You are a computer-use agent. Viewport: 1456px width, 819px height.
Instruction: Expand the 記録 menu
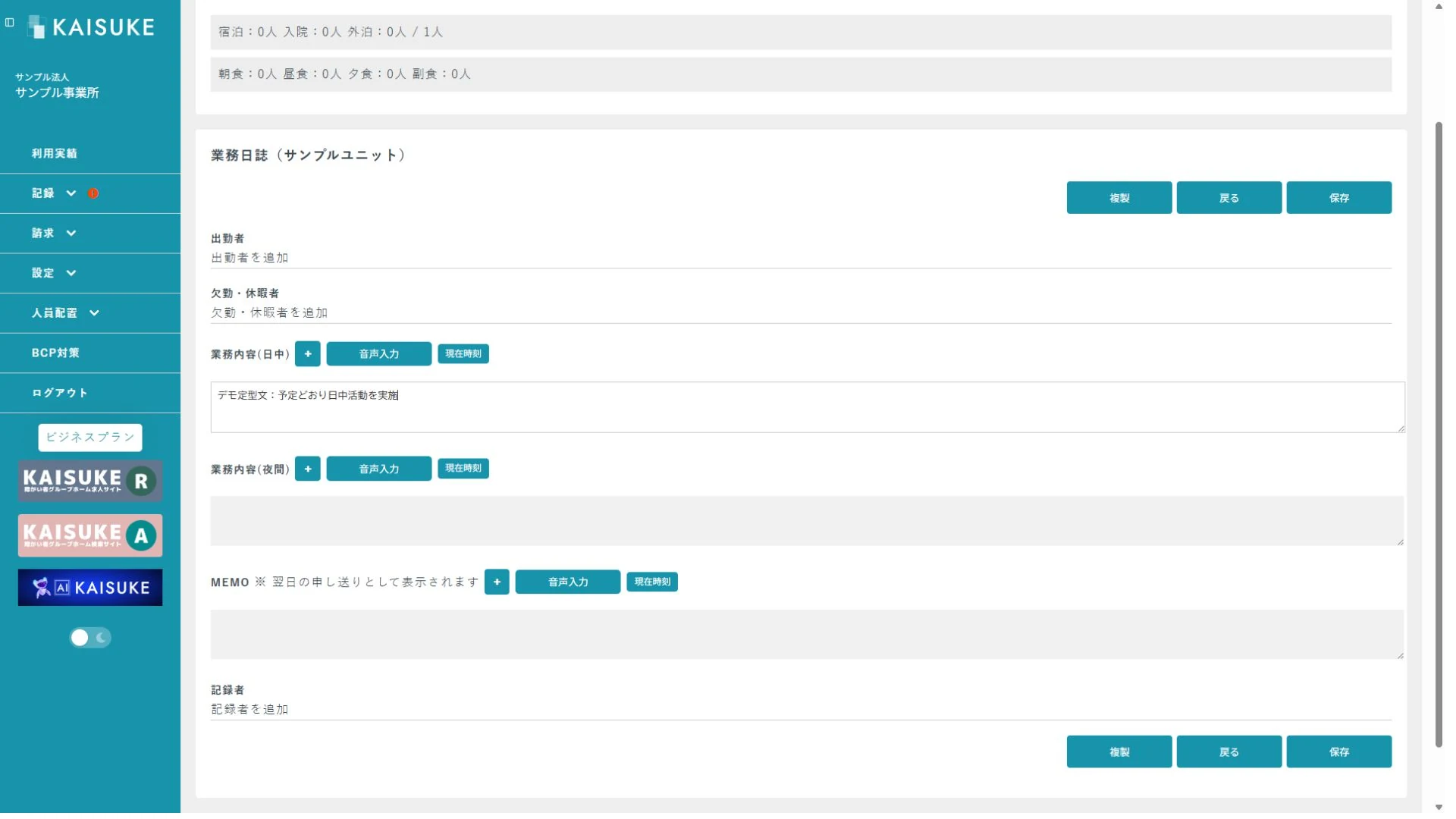tap(90, 193)
